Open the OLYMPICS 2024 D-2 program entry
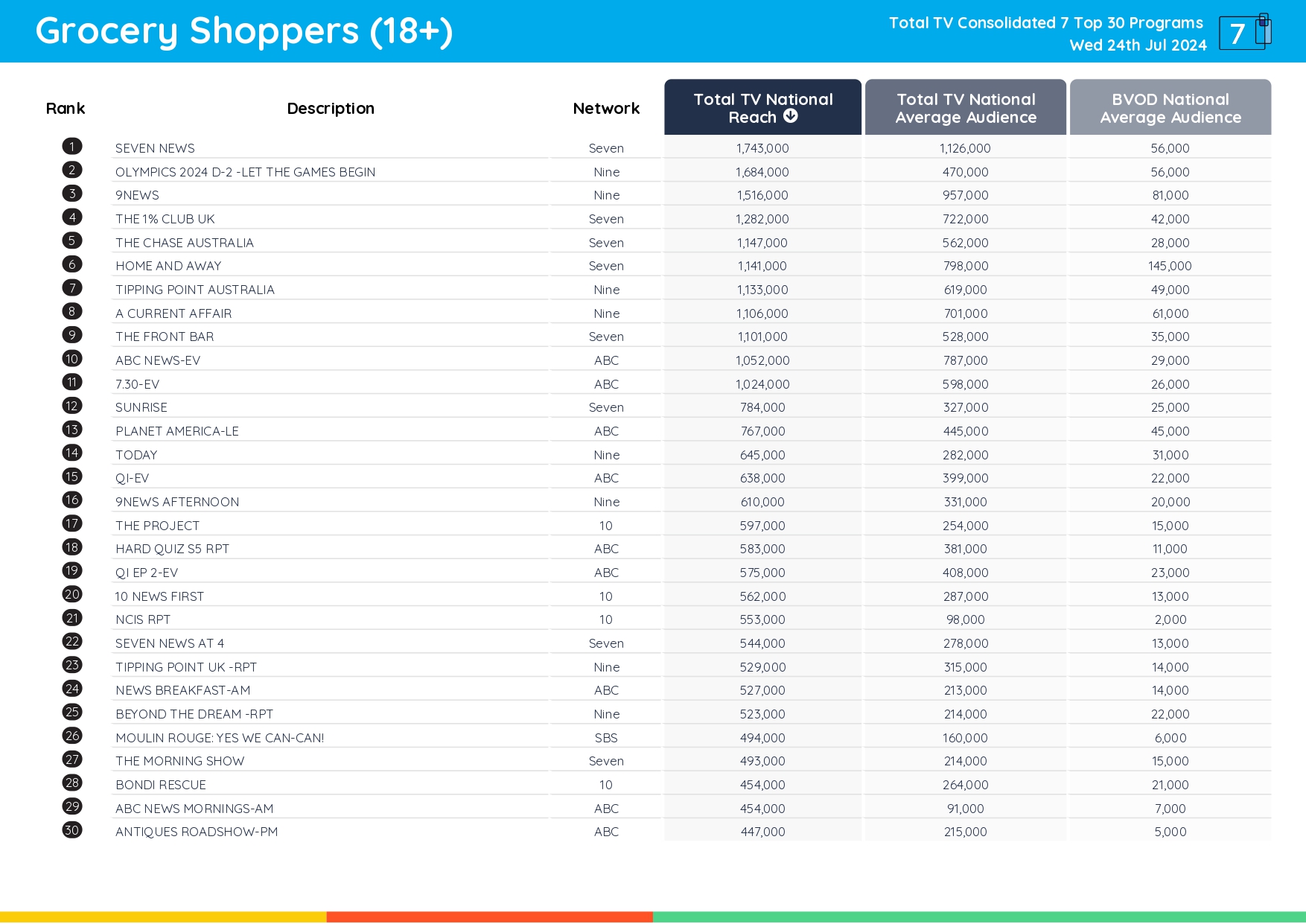 246,171
